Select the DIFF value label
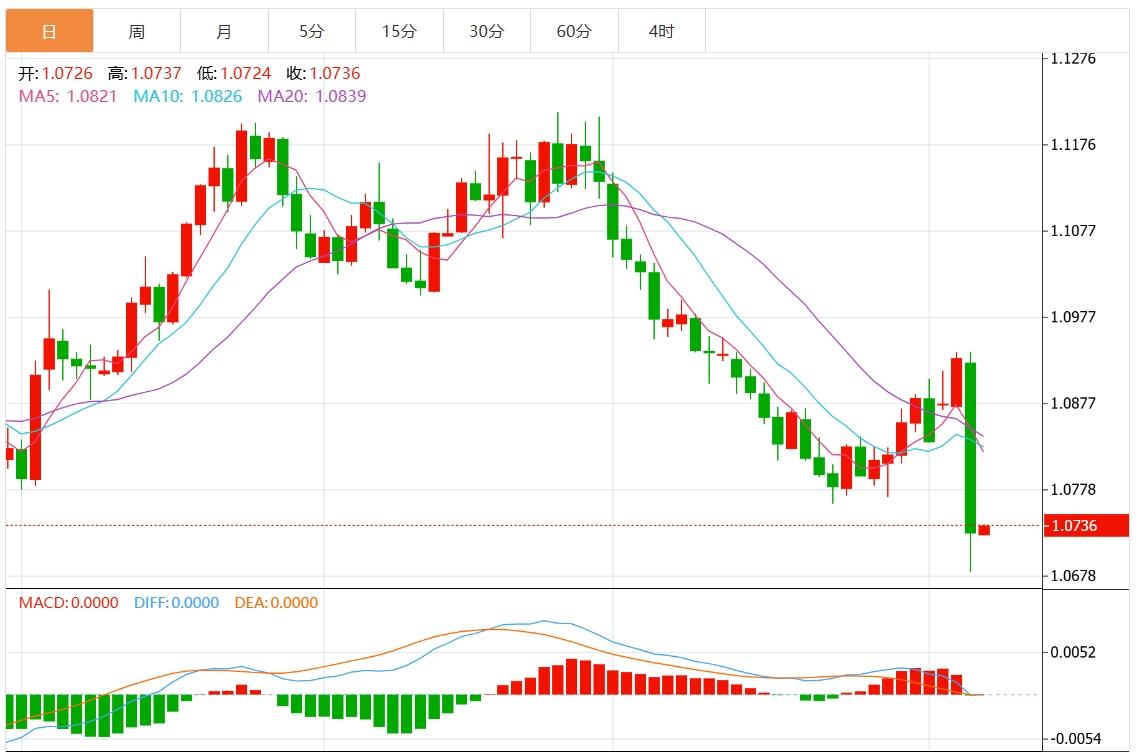 click(177, 602)
